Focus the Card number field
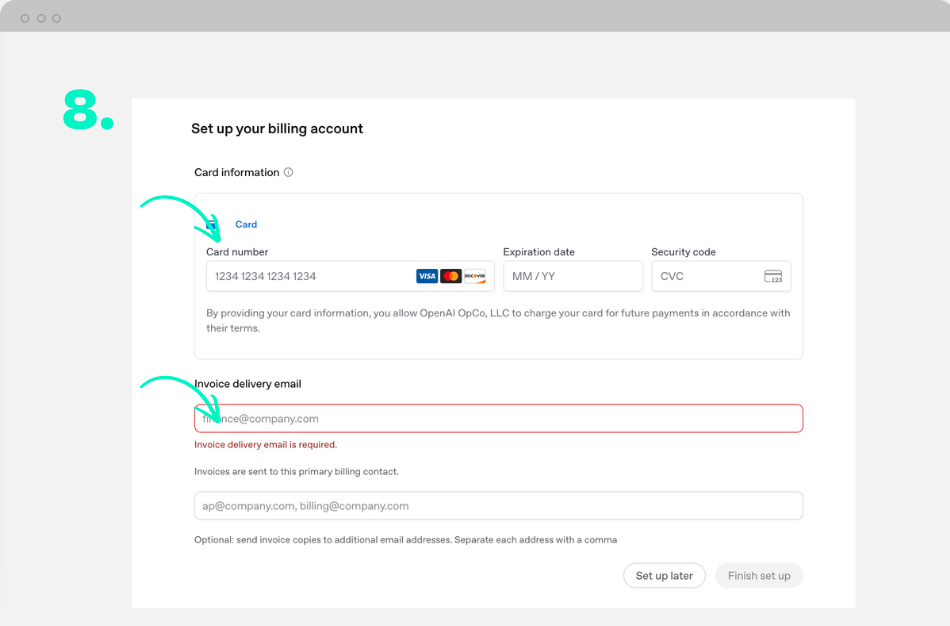The image size is (950, 626). coord(350,276)
